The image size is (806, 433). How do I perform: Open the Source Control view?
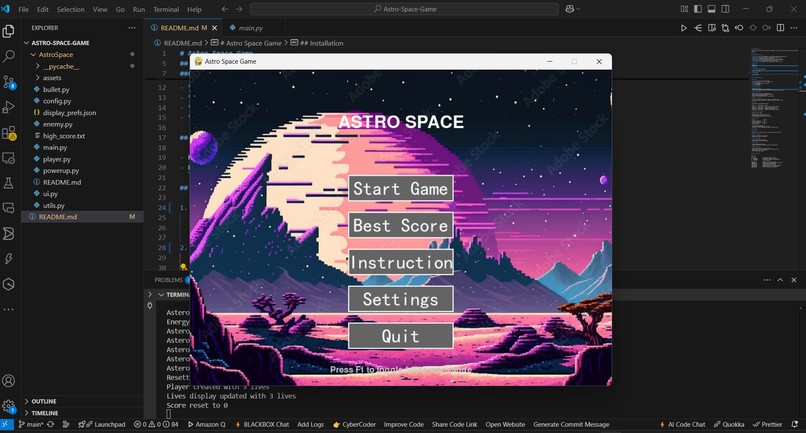click(8, 82)
